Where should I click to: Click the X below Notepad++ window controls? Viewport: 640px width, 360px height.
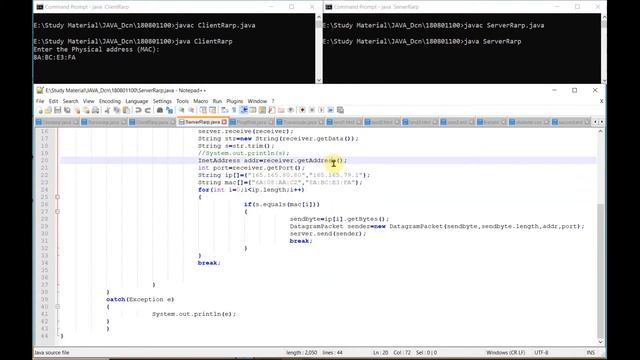(601, 101)
